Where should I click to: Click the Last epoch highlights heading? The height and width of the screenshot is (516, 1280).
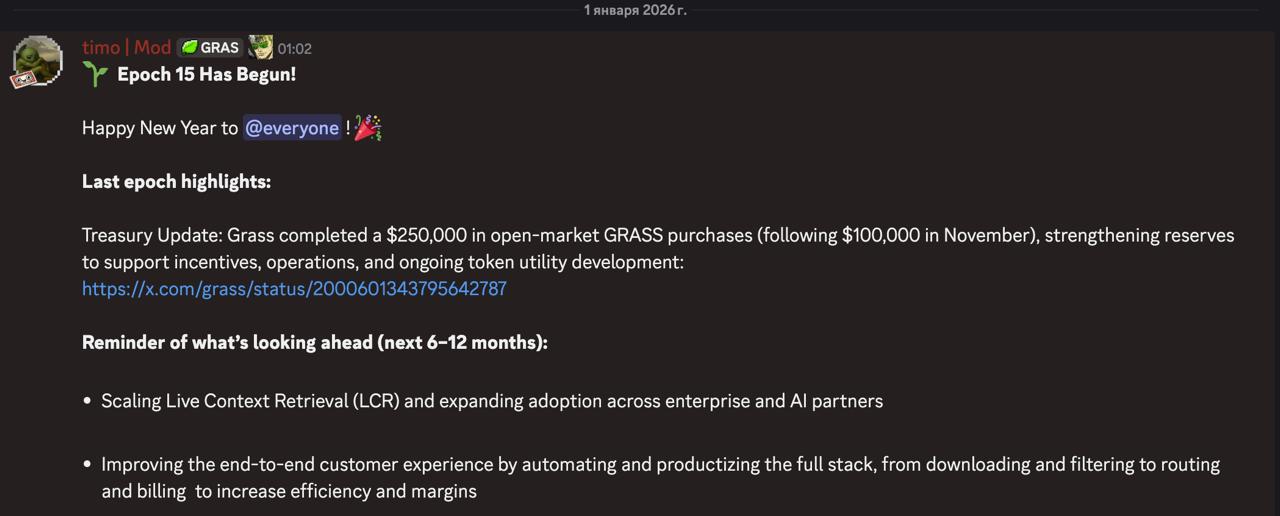click(x=176, y=182)
